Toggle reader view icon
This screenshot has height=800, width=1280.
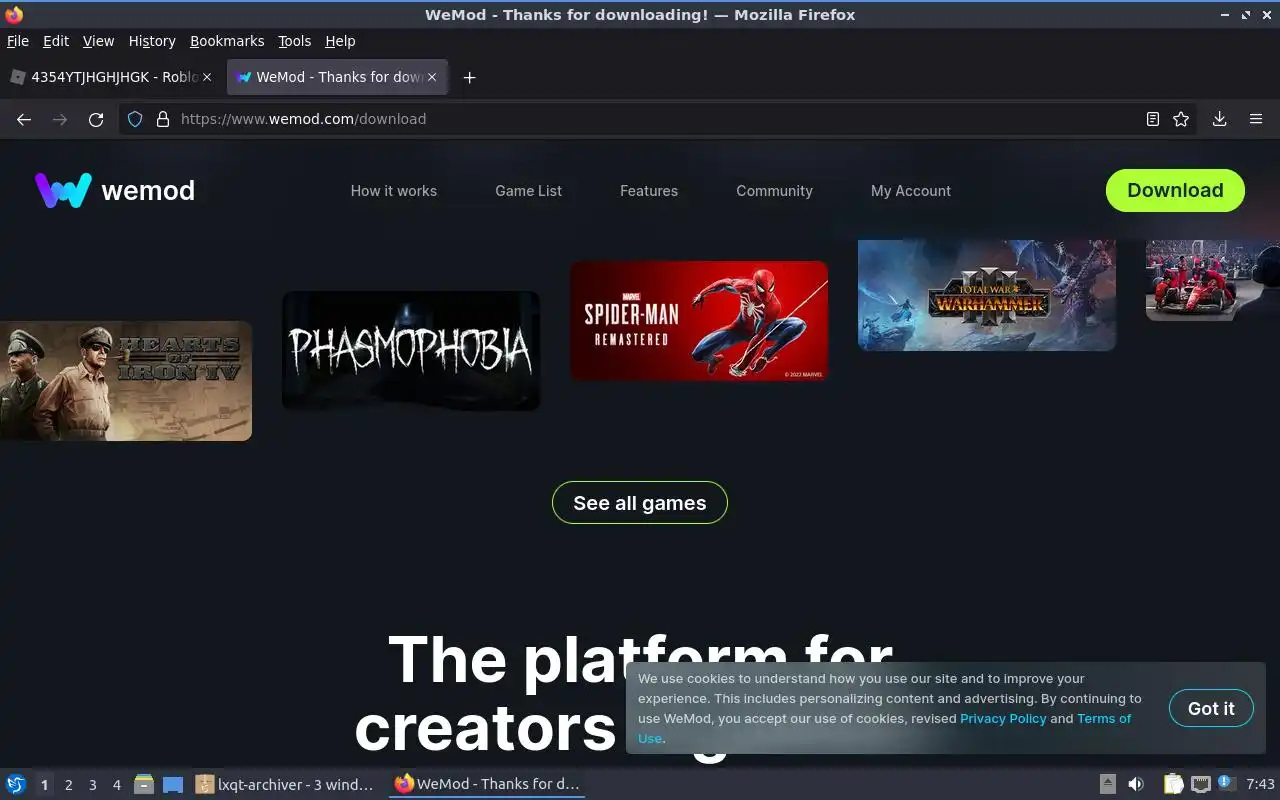coord(1152,119)
